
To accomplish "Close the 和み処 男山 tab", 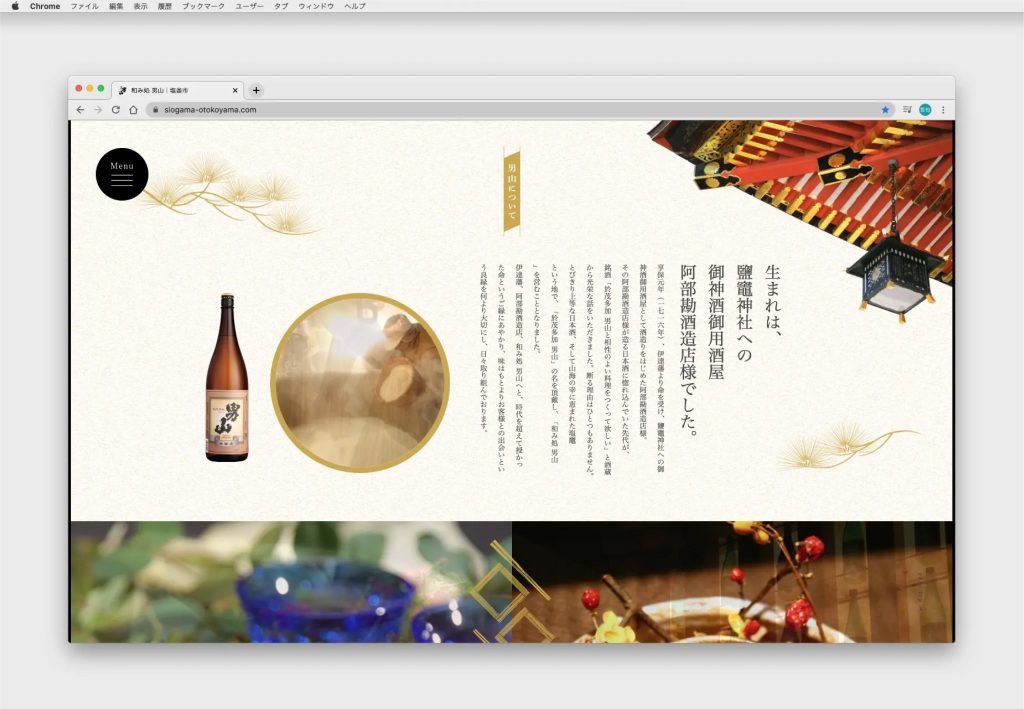I will (235, 90).
